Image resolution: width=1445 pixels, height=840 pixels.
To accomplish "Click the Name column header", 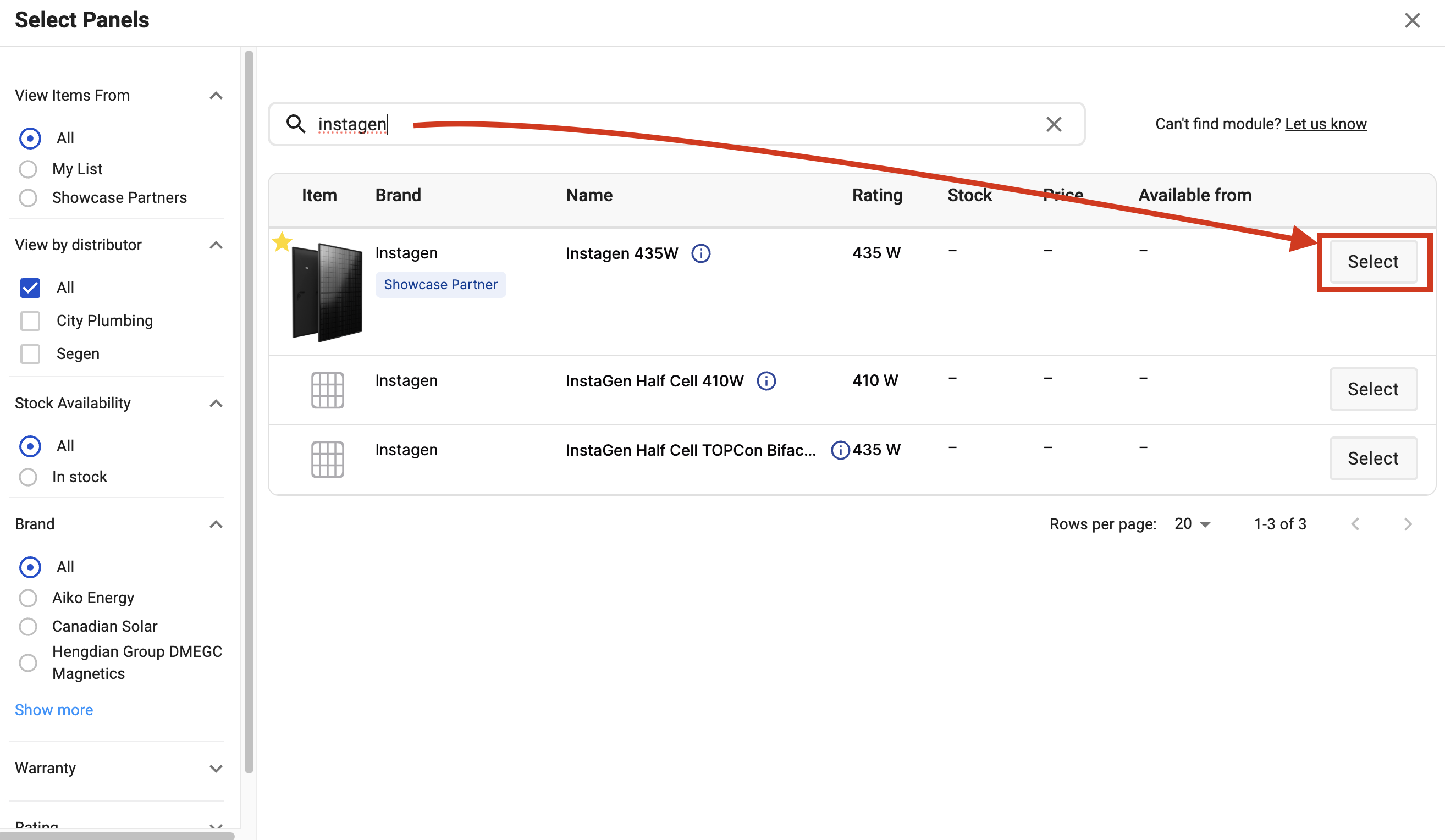I will click(x=589, y=195).
